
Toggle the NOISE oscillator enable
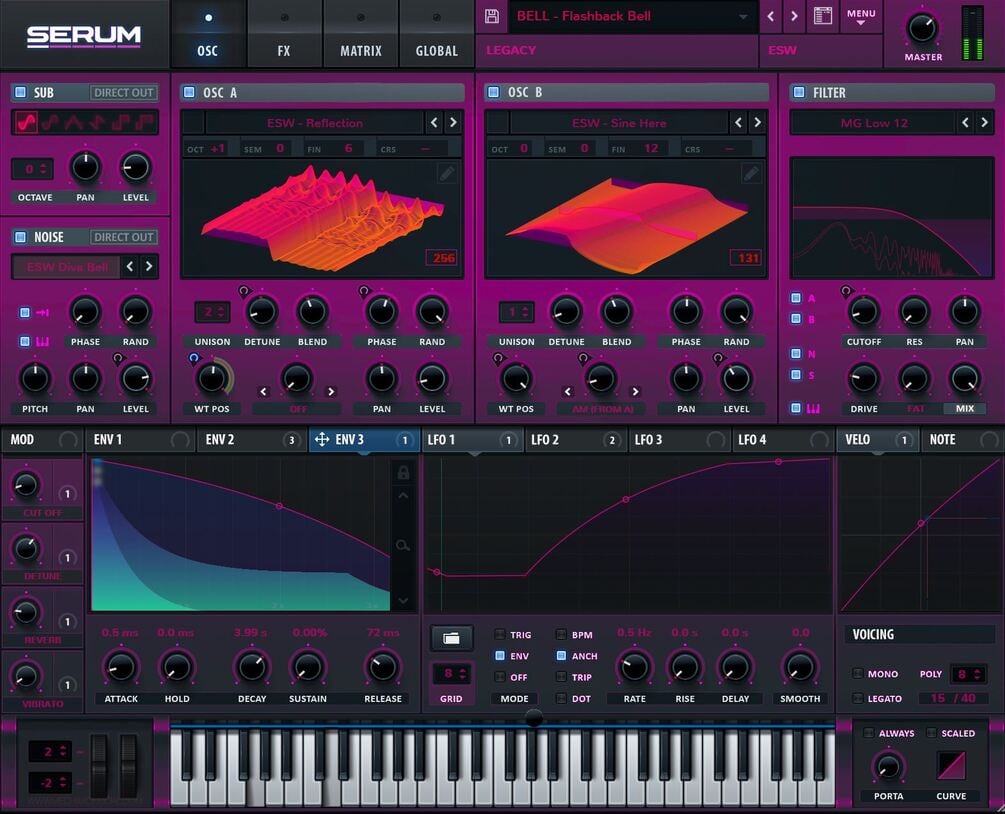coord(21,237)
